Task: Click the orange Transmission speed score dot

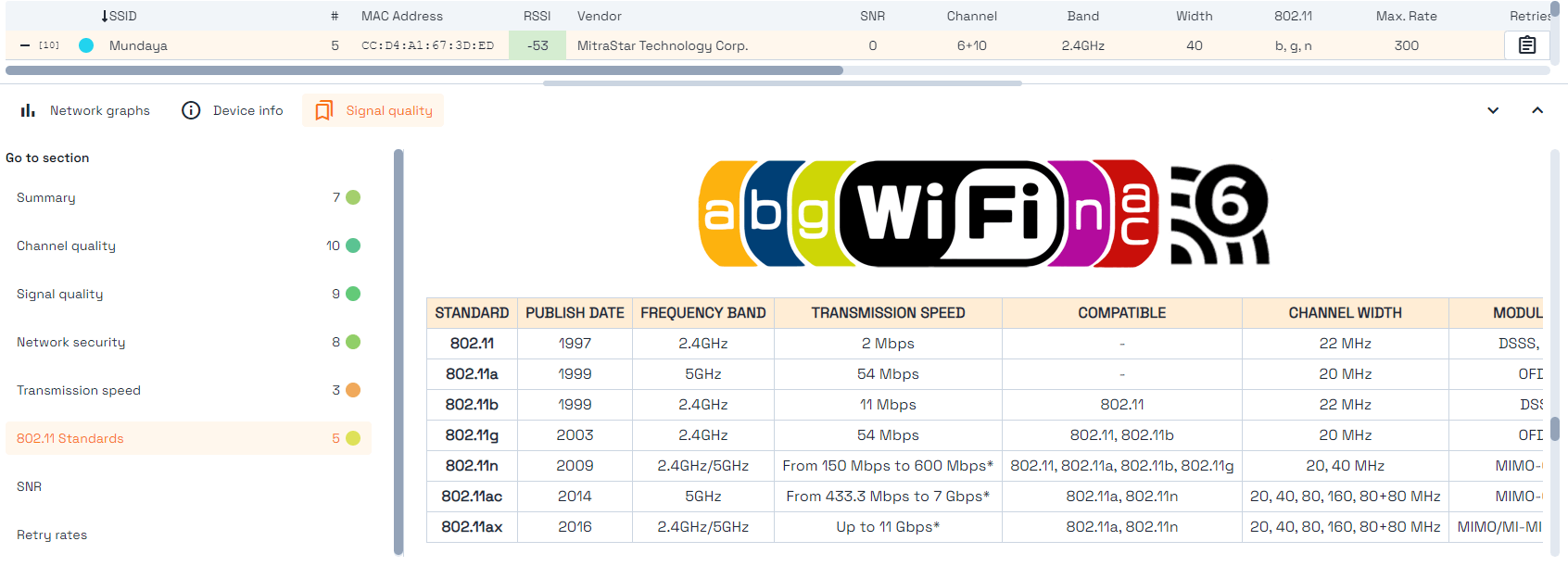Action: pyautogui.click(x=353, y=390)
